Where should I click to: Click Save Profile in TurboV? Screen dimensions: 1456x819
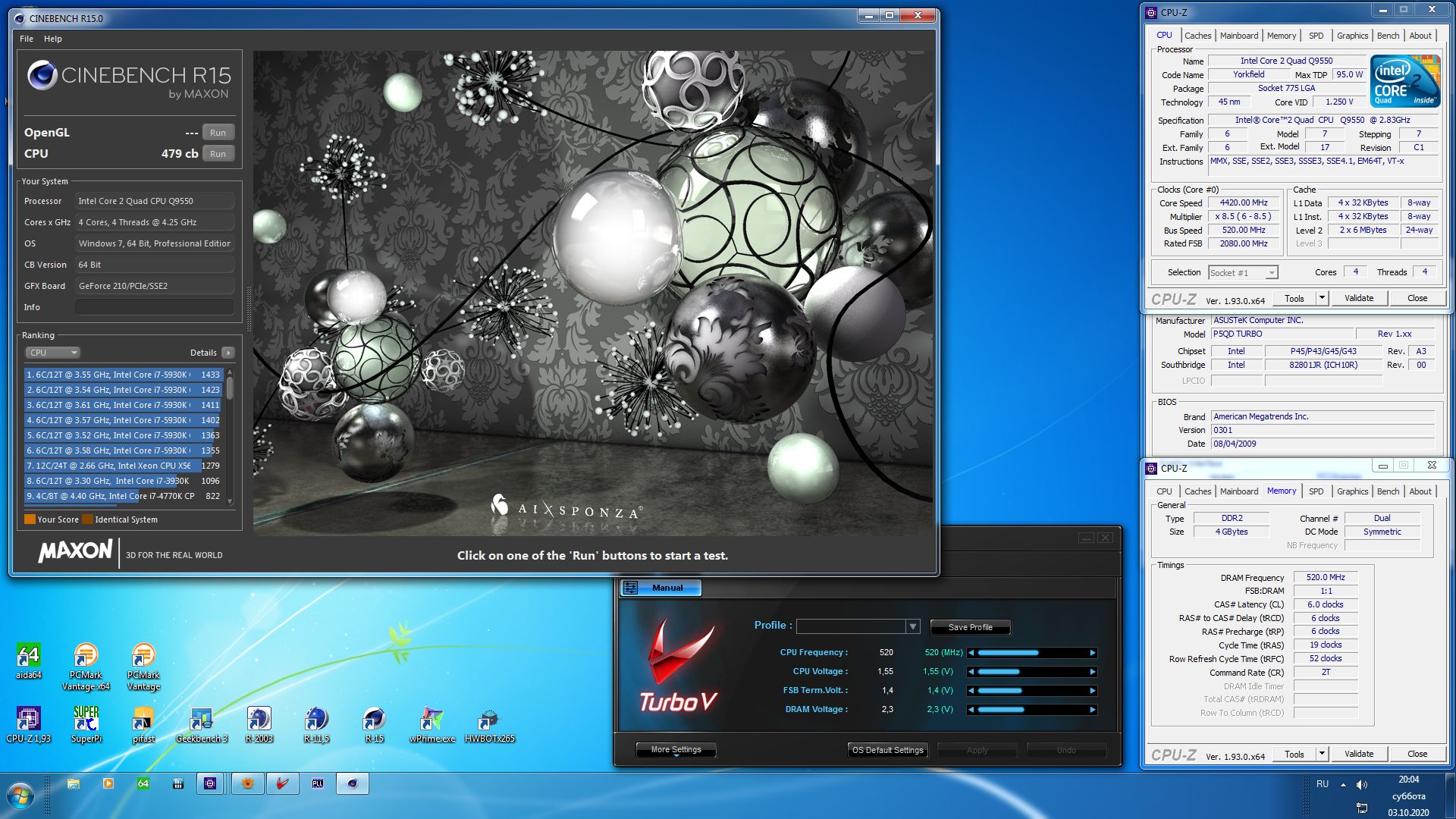[971, 627]
